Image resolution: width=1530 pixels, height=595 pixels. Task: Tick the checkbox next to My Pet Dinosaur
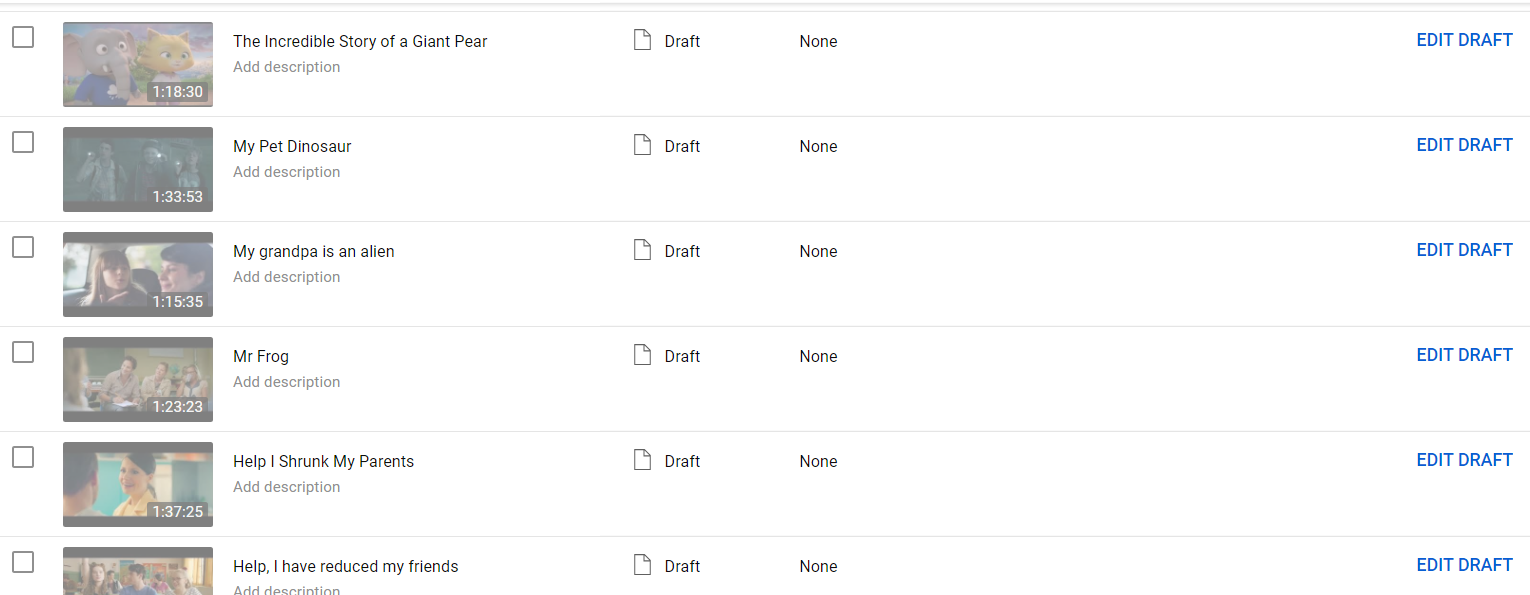point(23,142)
